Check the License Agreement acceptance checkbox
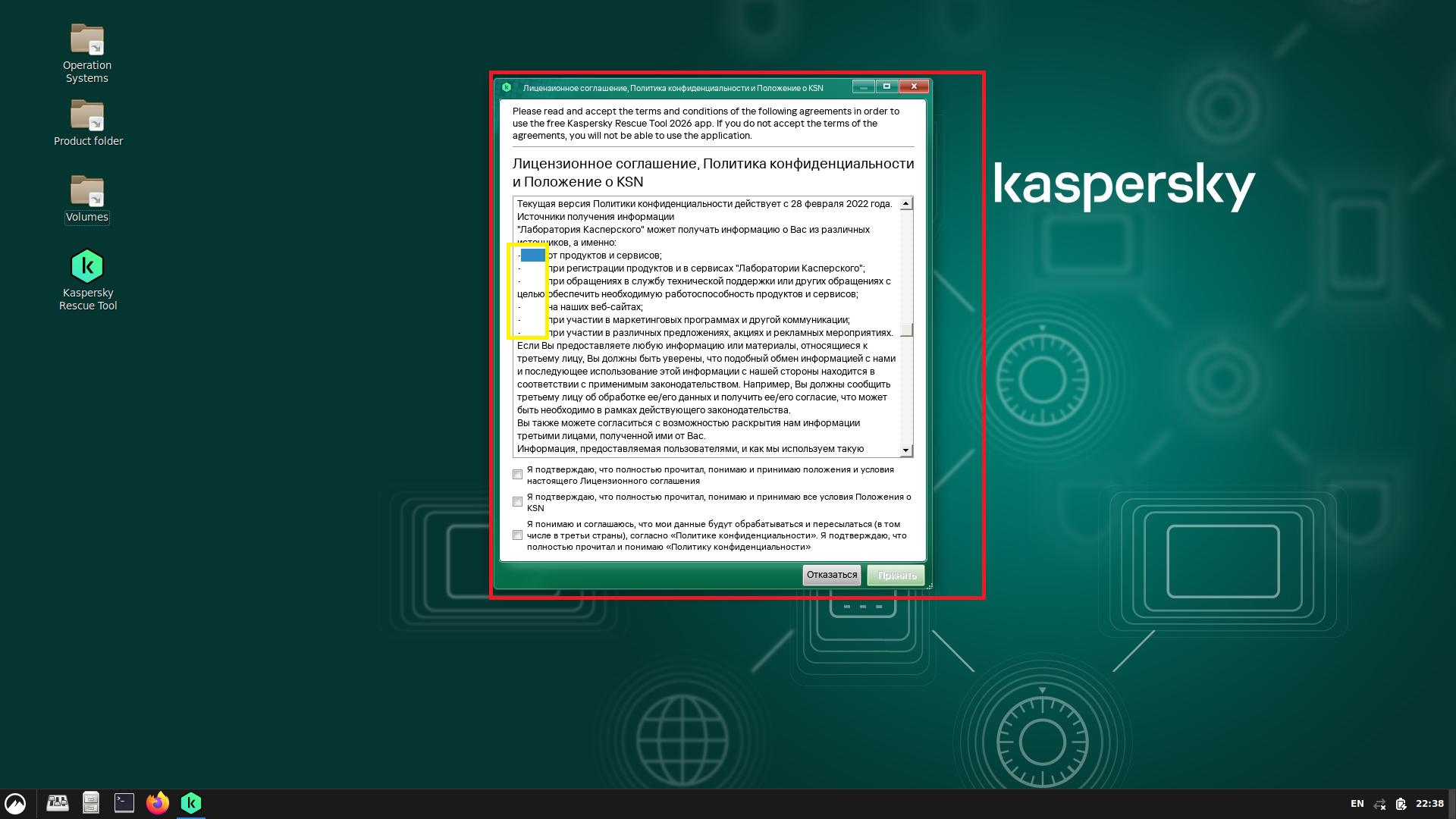The image size is (1456, 819). click(517, 475)
